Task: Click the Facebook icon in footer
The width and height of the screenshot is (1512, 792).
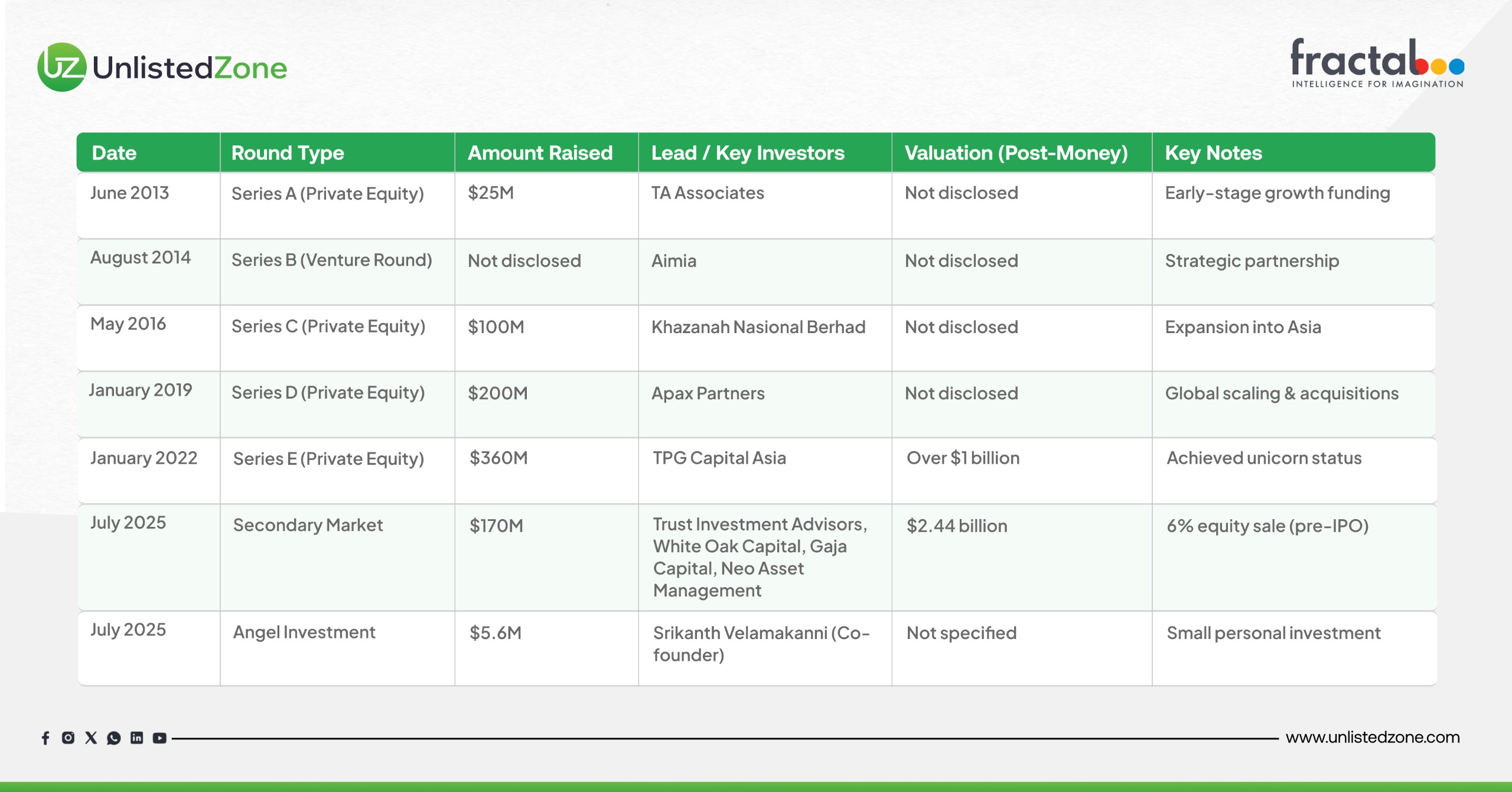Action: click(45, 738)
